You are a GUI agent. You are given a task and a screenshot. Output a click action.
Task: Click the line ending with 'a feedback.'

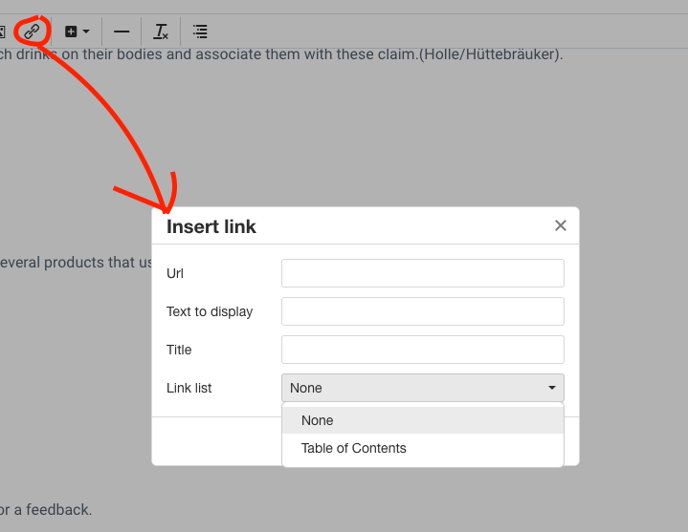(x=45, y=510)
